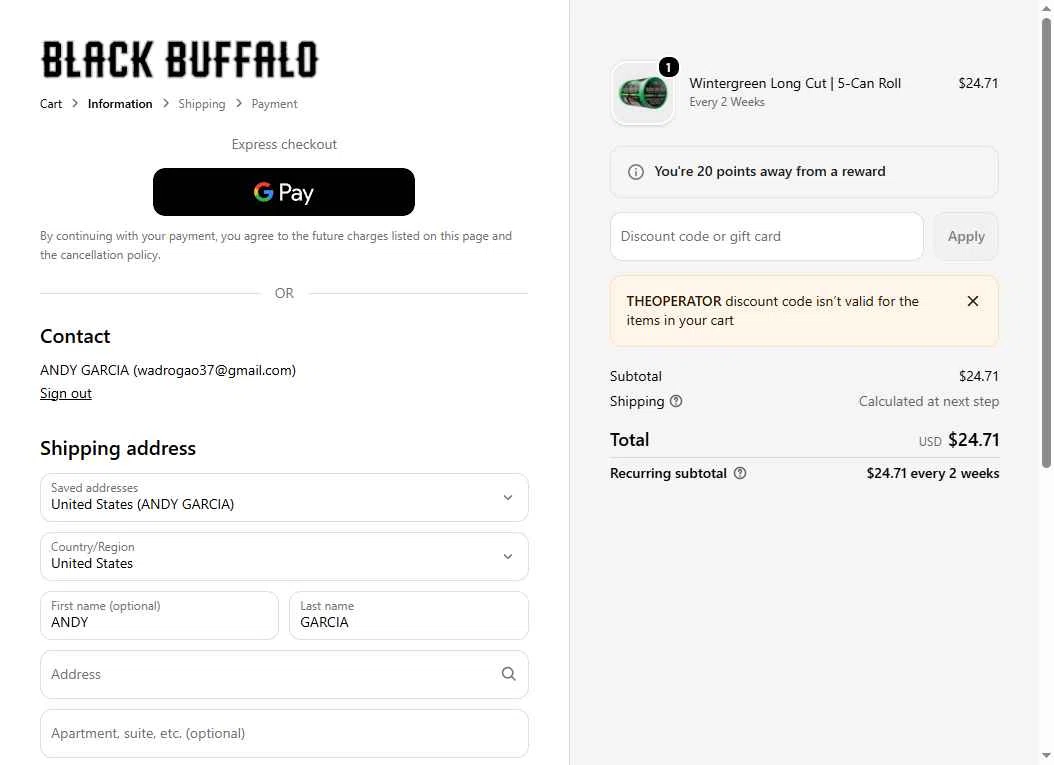This screenshot has width=1054, height=765.
Task: Click into the Apartment, suite field
Action: tap(284, 733)
